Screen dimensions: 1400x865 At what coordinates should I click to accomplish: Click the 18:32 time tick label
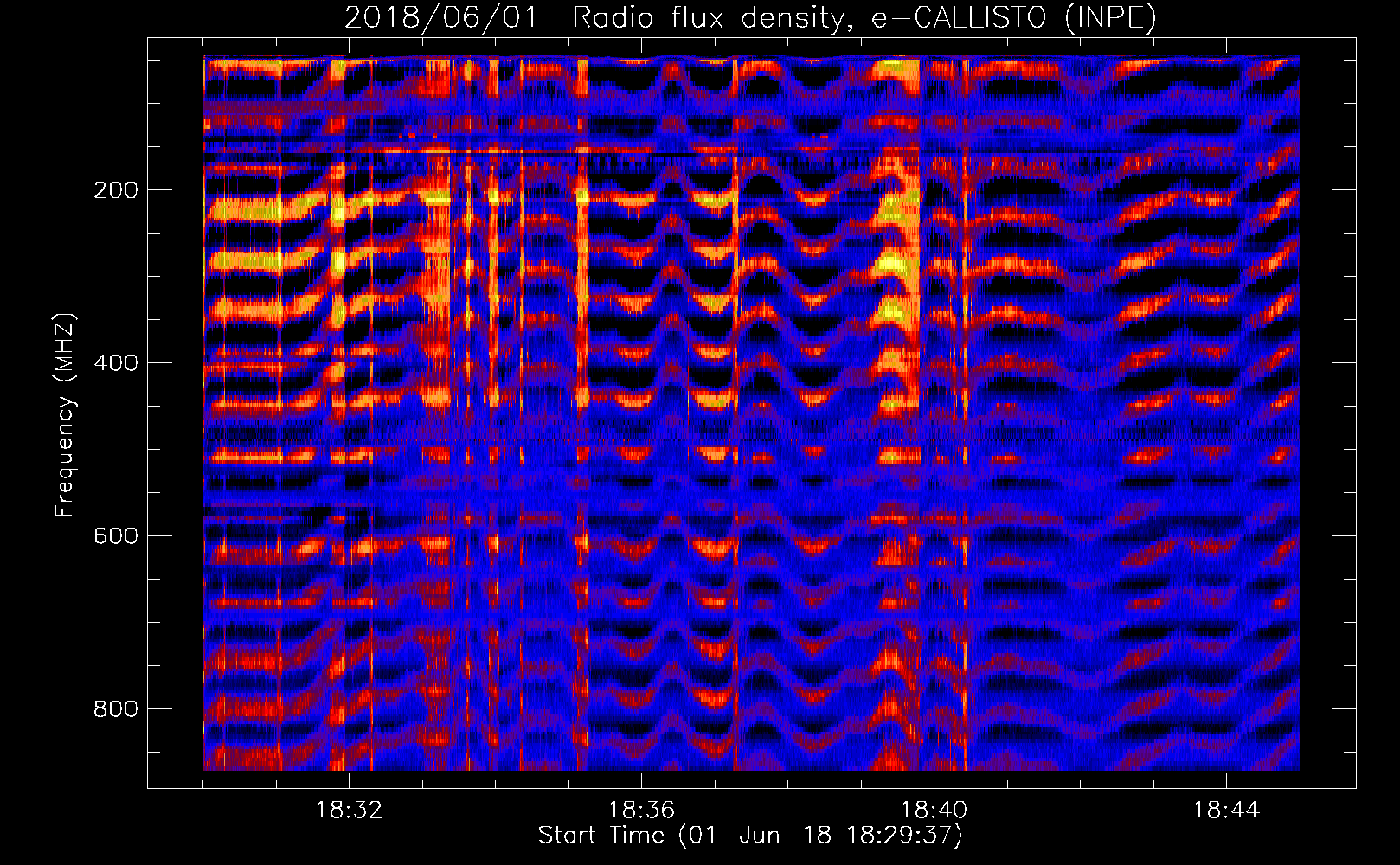point(349,811)
